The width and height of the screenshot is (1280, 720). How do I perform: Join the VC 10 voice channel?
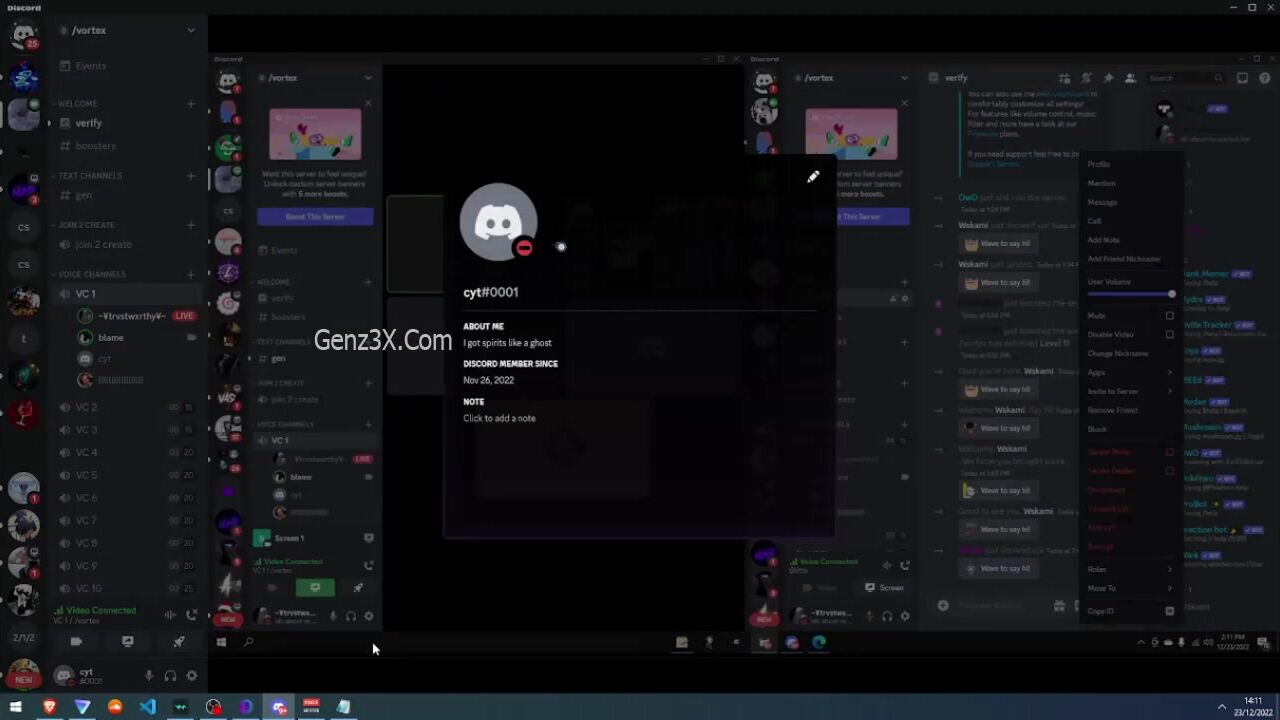pyautogui.click(x=129, y=588)
